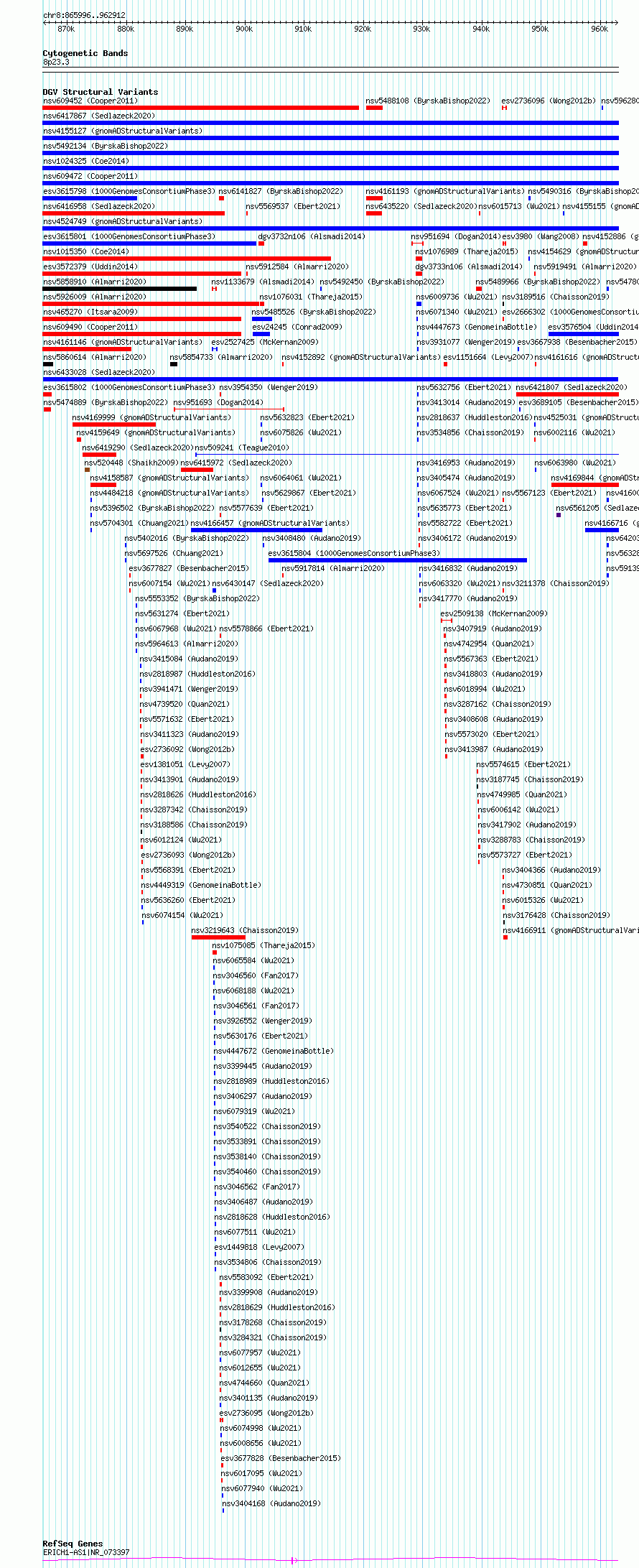Click the RefSeq Genes track title
Screen dimensions: 639x1568
pyautogui.click(x=73, y=1544)
